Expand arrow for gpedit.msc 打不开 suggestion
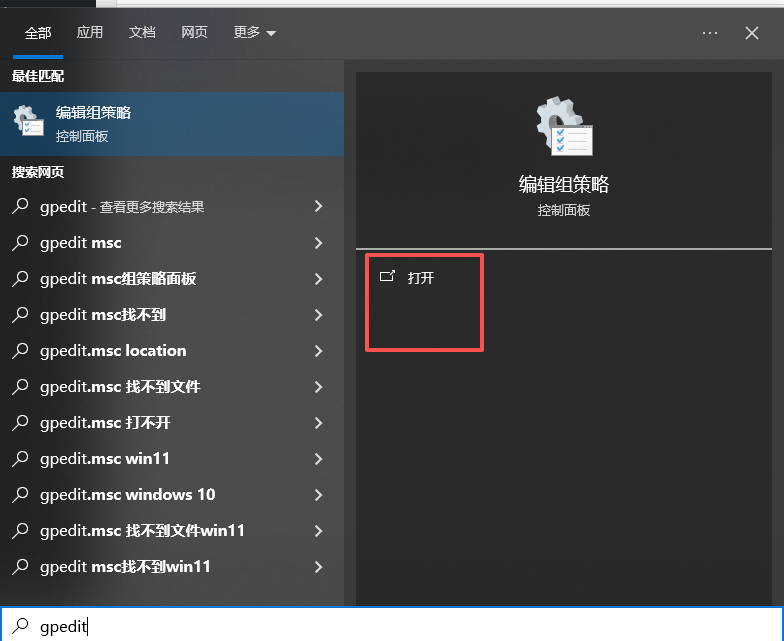Viewport: 784px width, 641px height. click(x=318, y=423)
